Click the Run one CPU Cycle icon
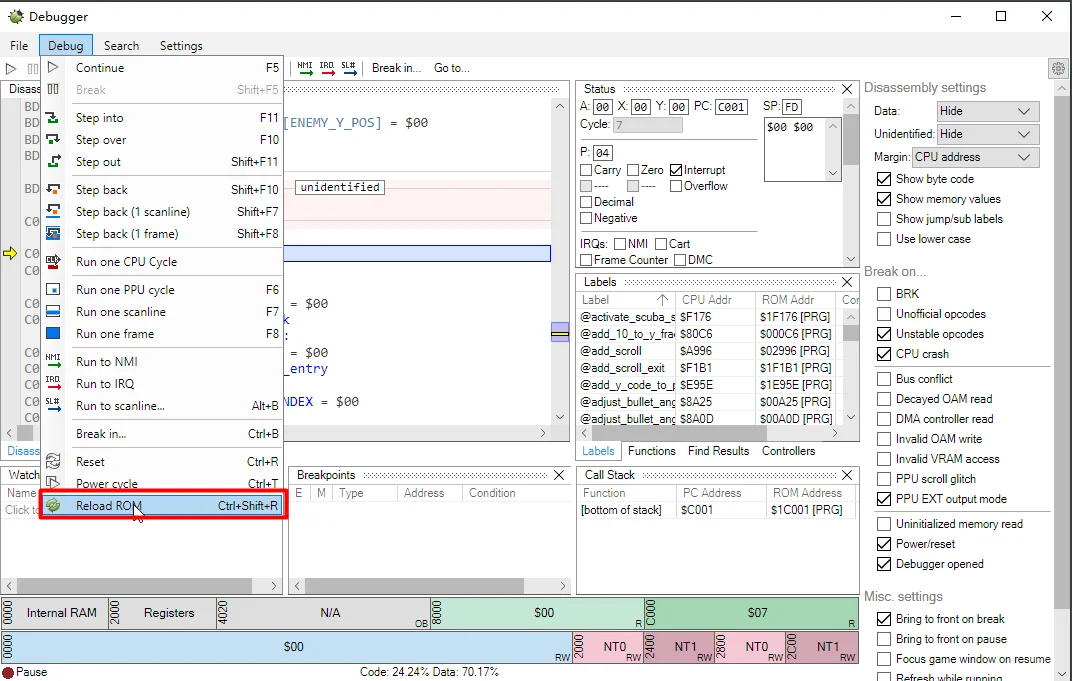The width and height of the screenshot is (1072, 681). point(53,261)
